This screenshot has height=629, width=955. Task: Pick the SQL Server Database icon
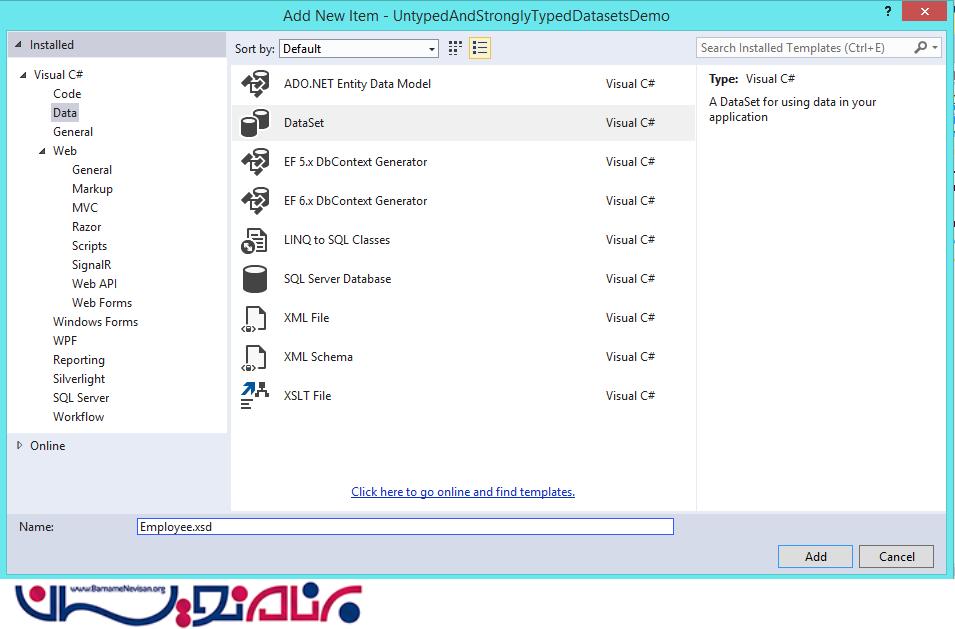point(255,279)
